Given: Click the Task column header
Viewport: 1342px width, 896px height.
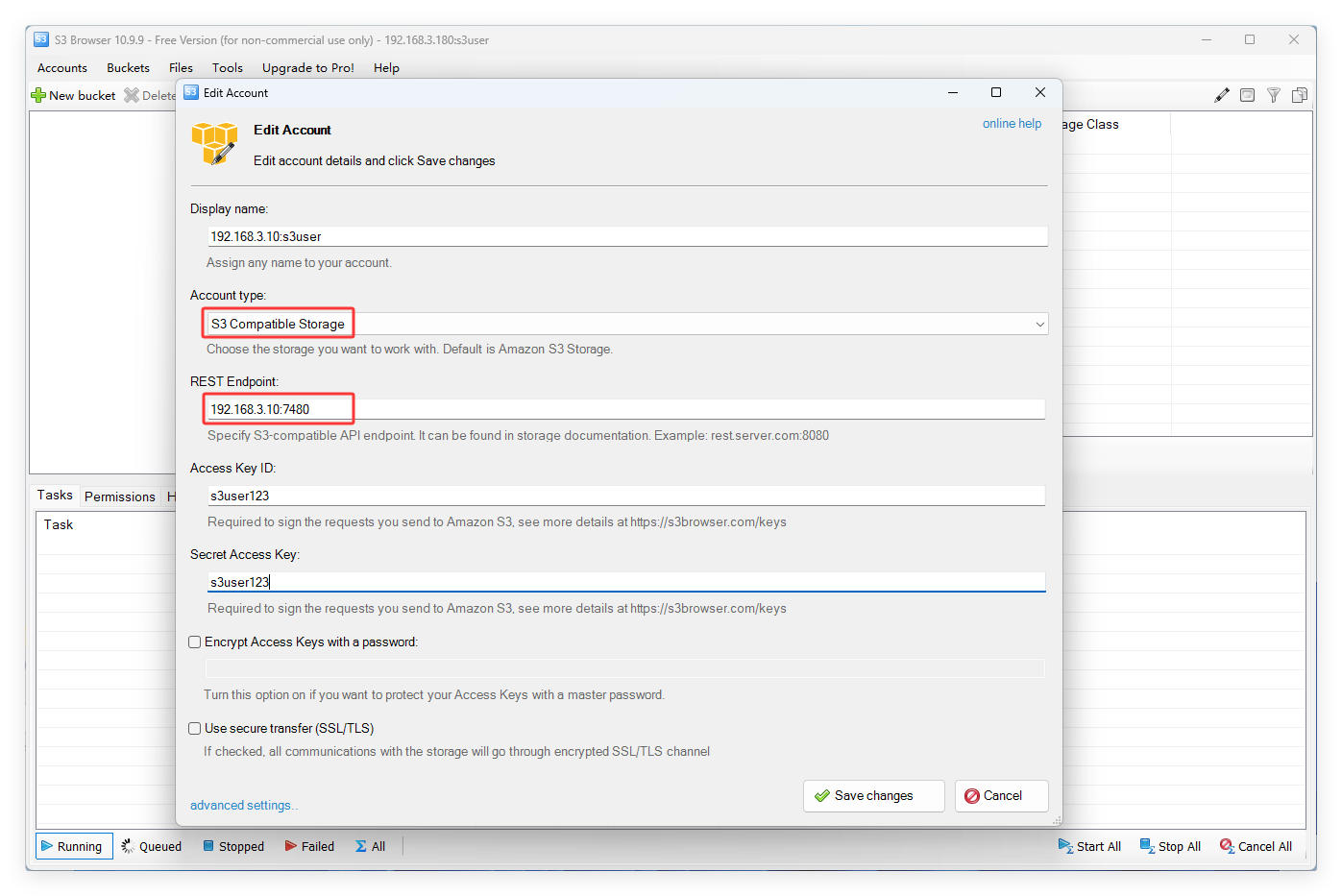Looking at the screenshot, I should [59, 525].
